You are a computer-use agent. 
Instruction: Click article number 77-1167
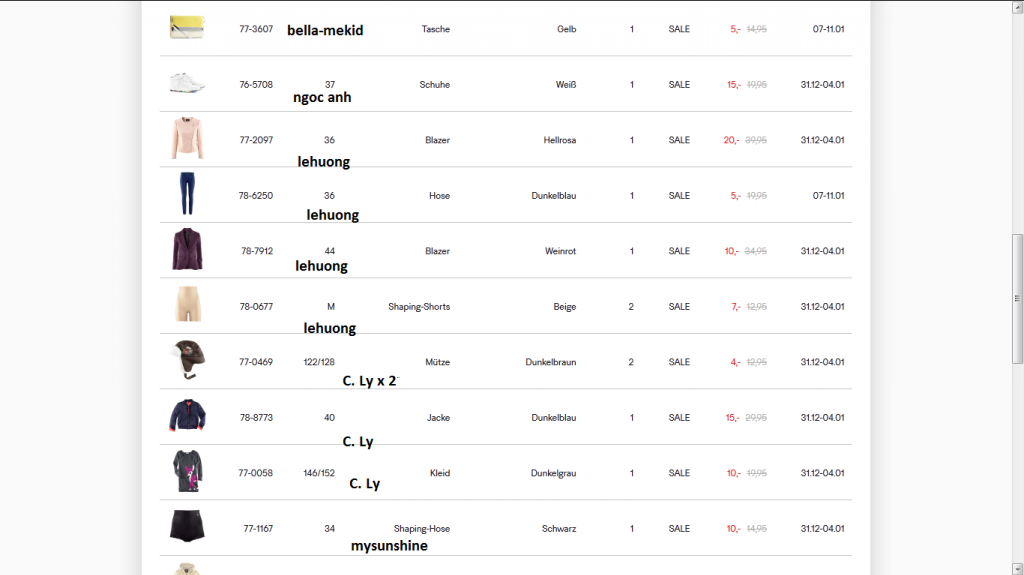click(258, 529)
